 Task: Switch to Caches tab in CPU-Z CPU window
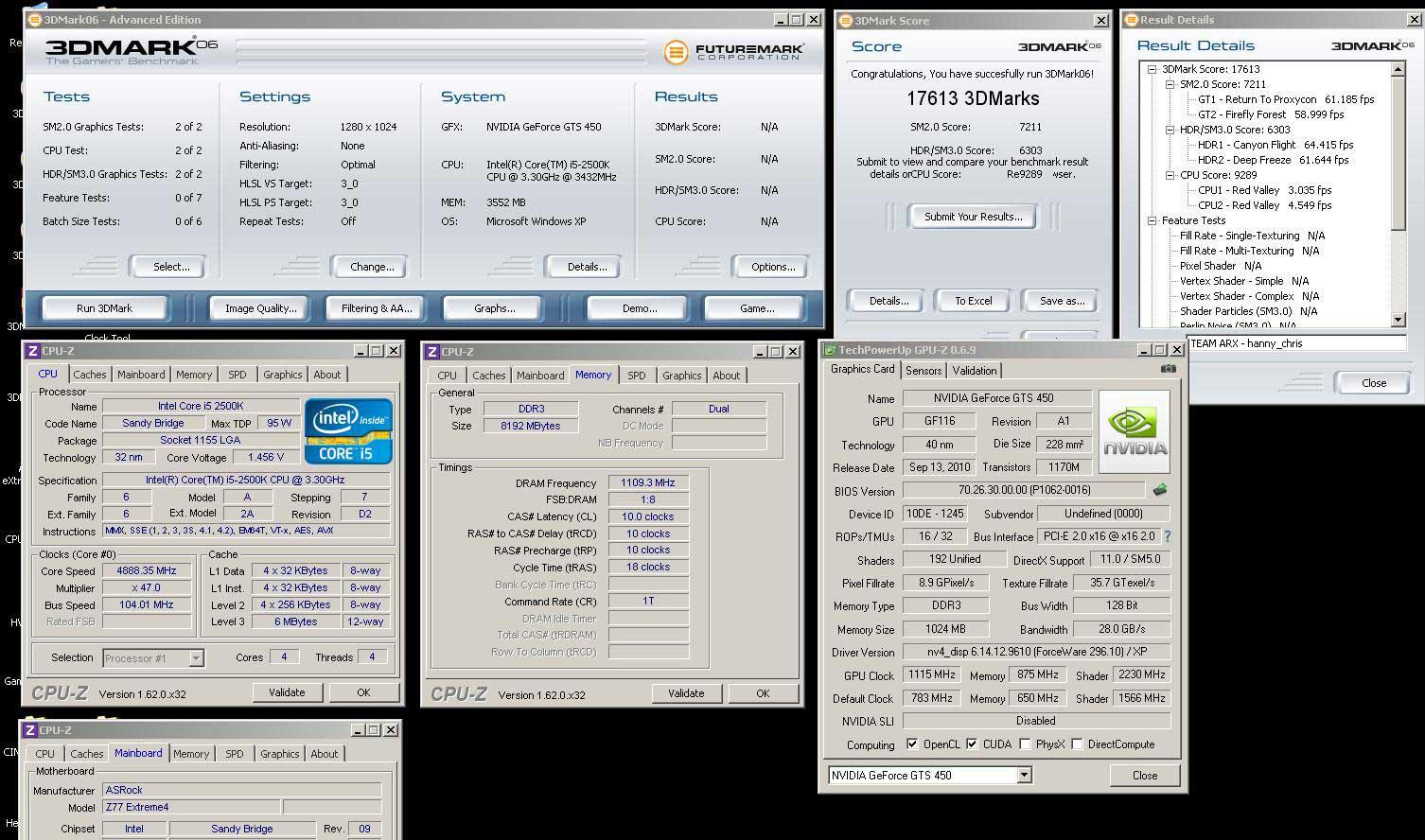[x=90, y=375]
